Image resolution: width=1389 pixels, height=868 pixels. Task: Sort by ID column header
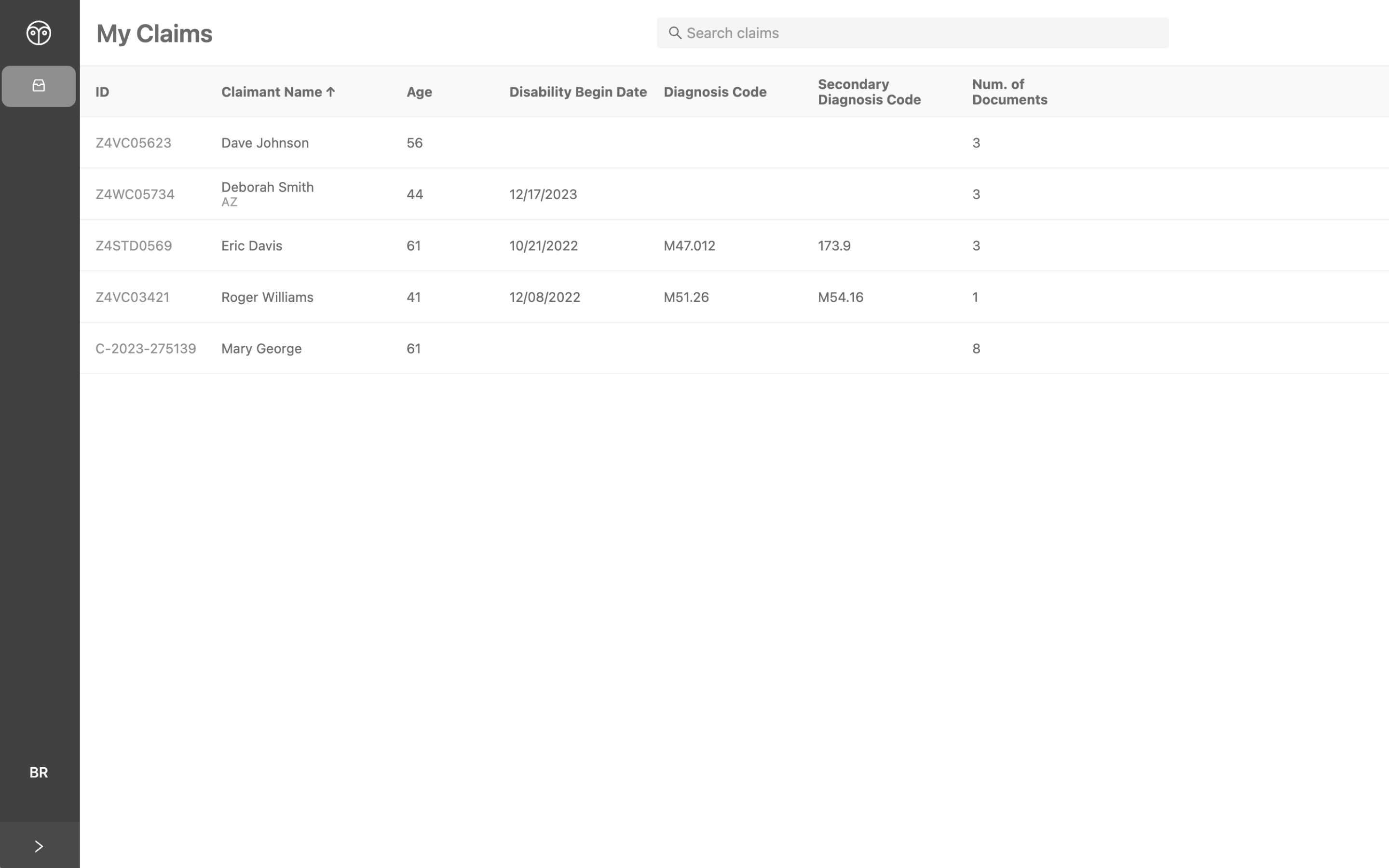[x=102, y=92]
